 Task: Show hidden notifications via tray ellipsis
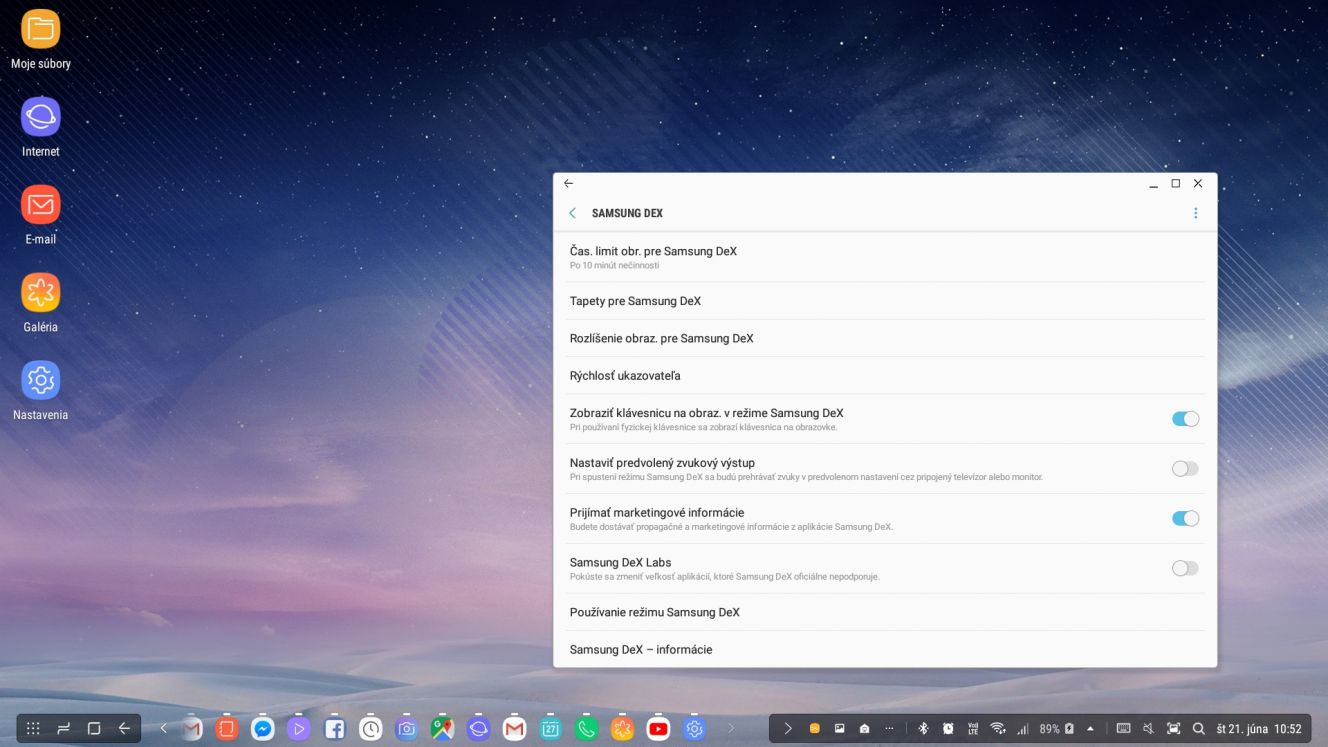(889, 729)
